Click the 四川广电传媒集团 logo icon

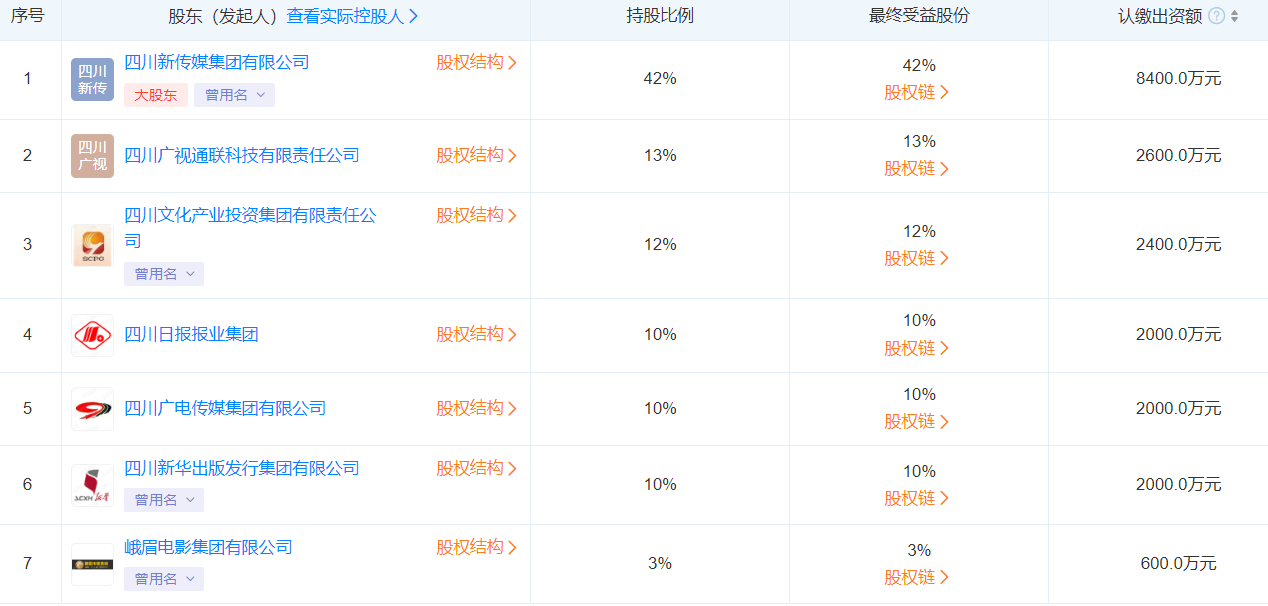(92, 408)
